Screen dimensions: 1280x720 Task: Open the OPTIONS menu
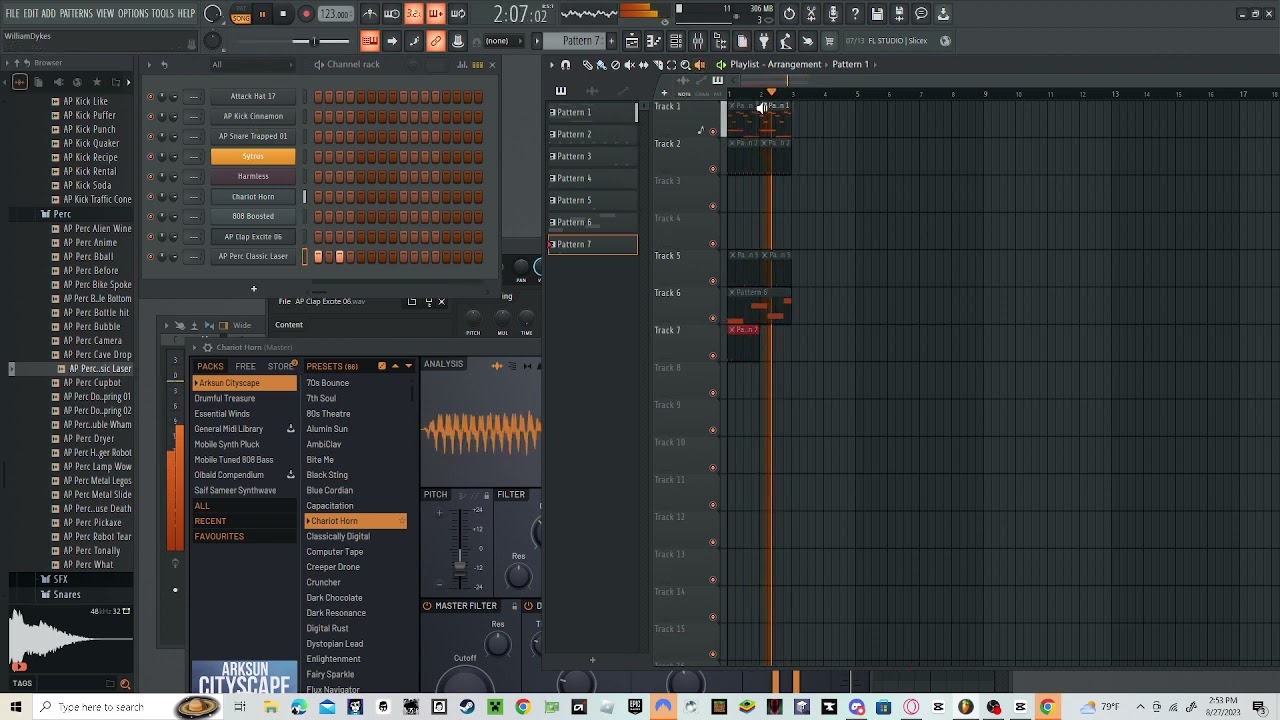click(x=133, y=14)
